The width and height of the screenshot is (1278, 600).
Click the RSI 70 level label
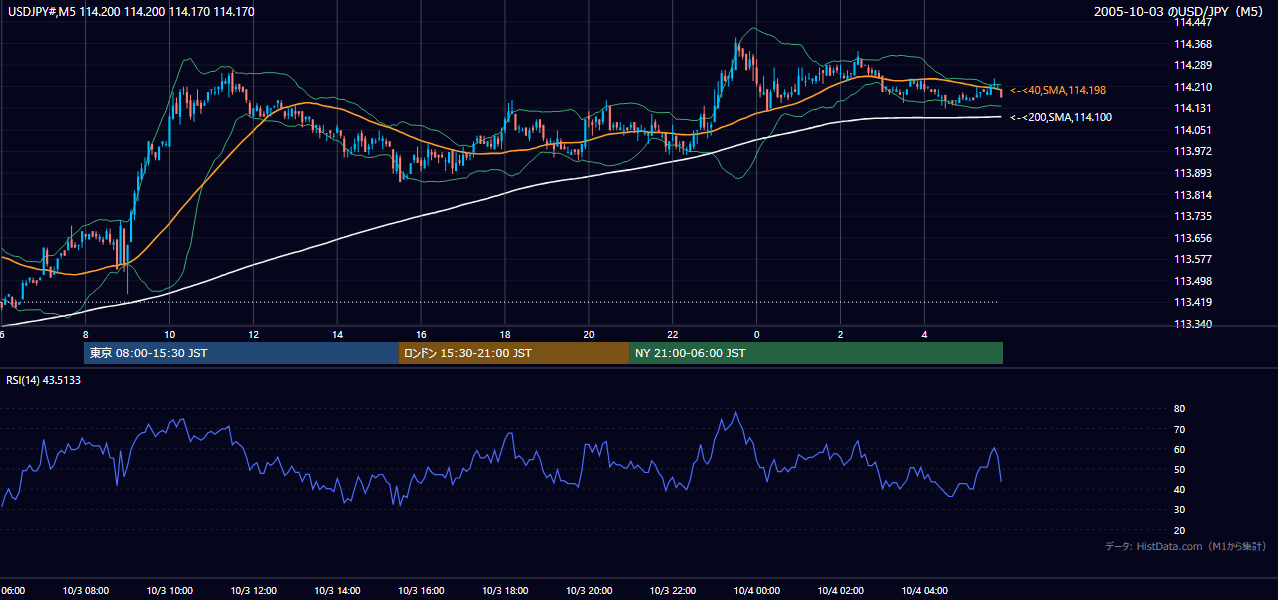click(1179, 429)
